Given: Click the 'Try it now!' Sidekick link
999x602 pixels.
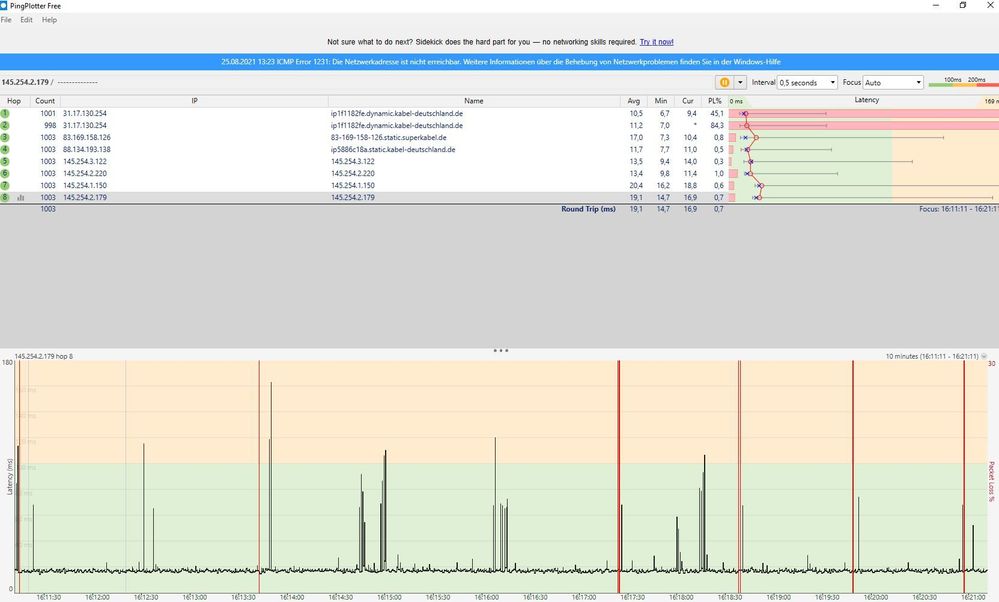Looking at the screenshot, I should tap(656, 42).
